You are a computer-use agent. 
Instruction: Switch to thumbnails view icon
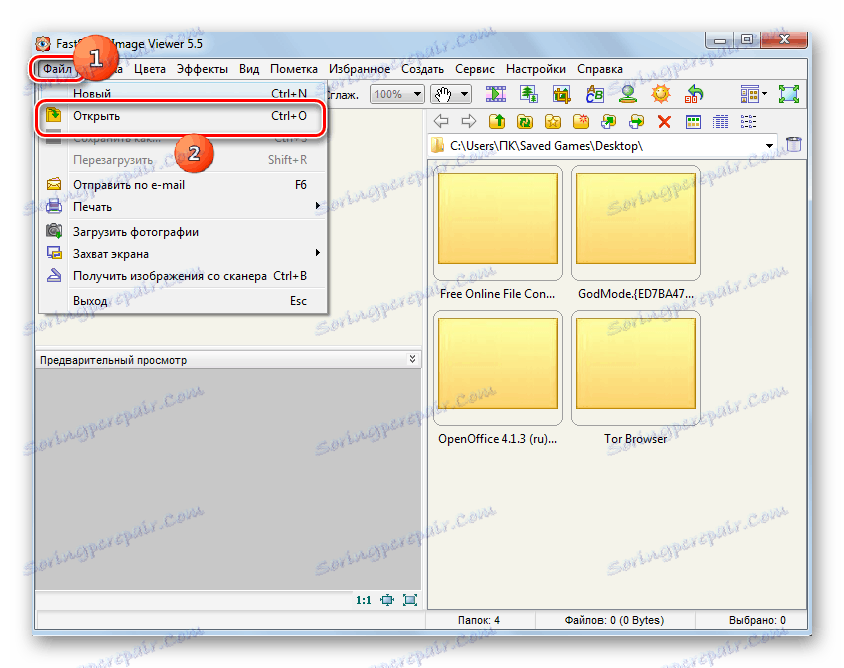[x=693, y=122]
